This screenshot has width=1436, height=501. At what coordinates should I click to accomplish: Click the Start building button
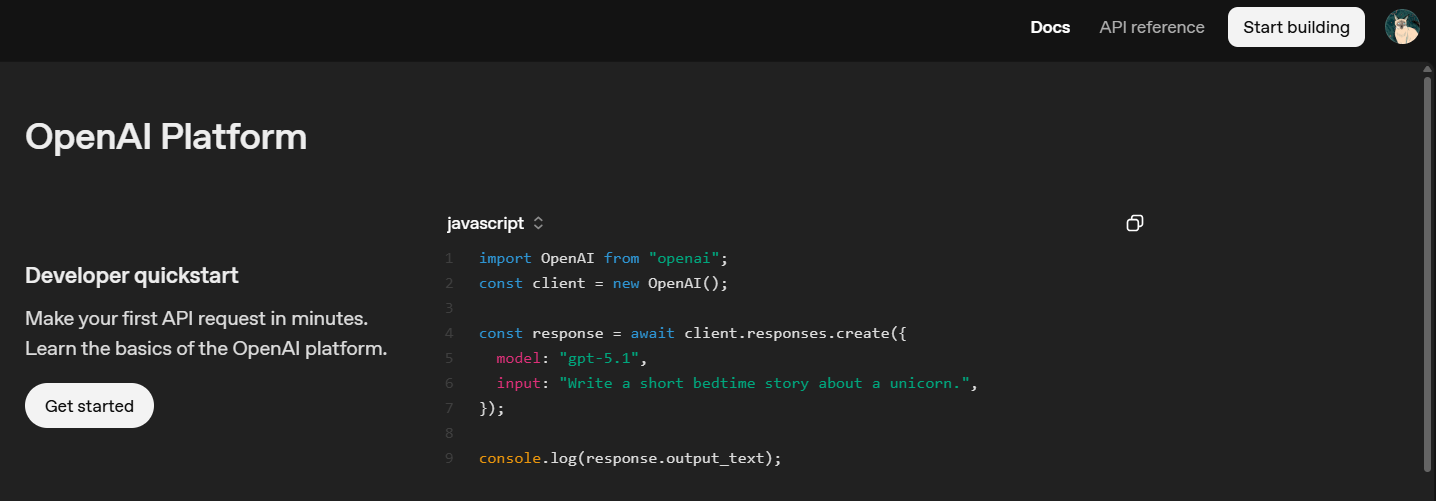(1296, 27)
